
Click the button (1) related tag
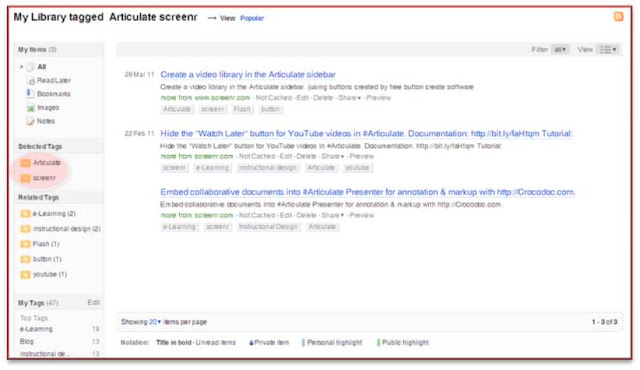coord(47,259)
